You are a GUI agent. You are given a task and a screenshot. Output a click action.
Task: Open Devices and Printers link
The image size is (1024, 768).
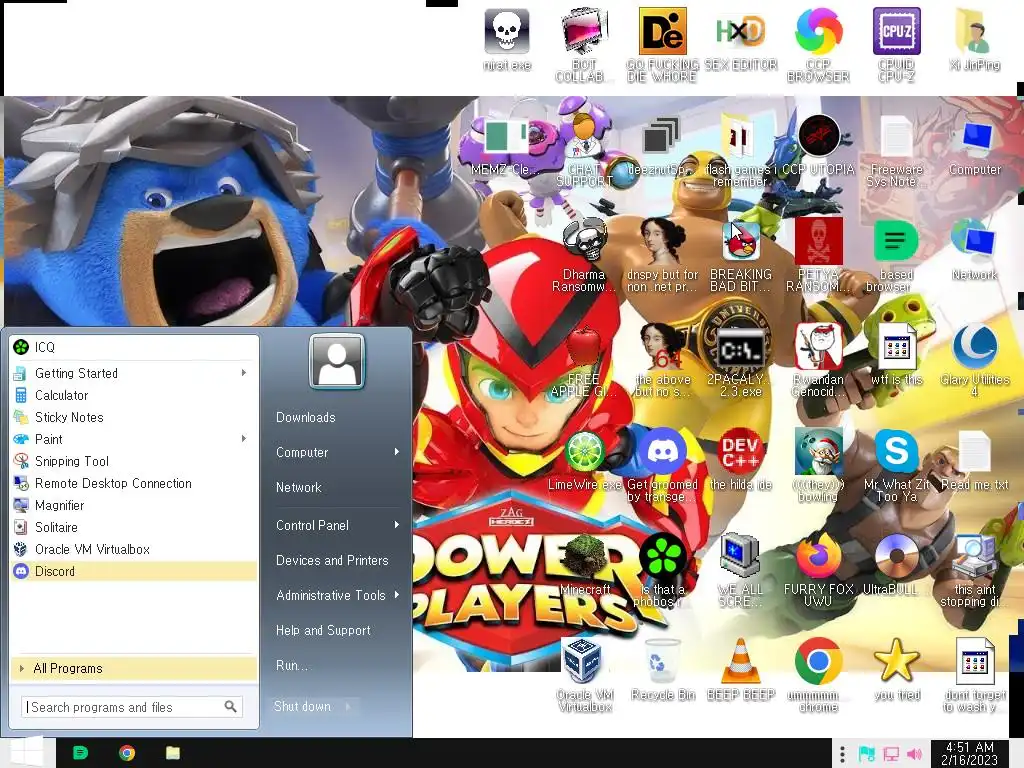[x=332, y=560]
